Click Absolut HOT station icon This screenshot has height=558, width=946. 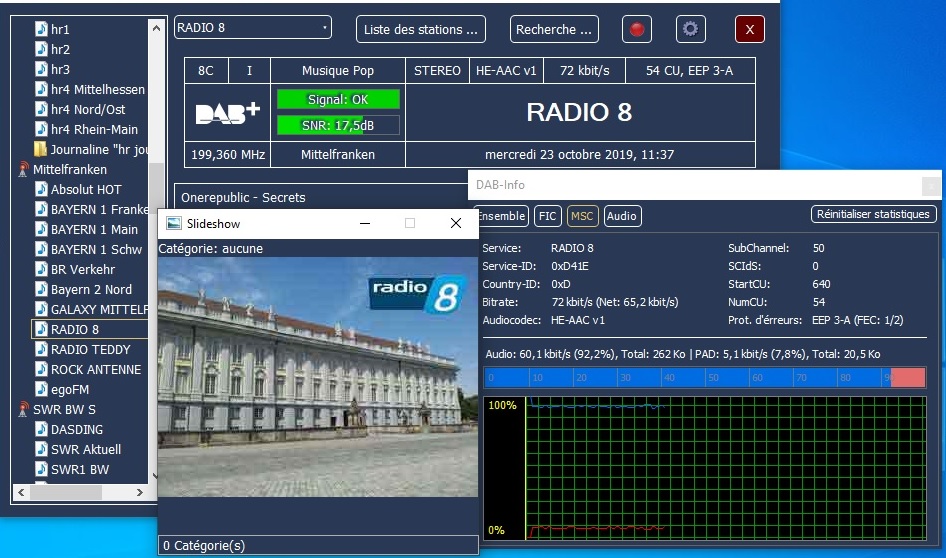[41, 189]
